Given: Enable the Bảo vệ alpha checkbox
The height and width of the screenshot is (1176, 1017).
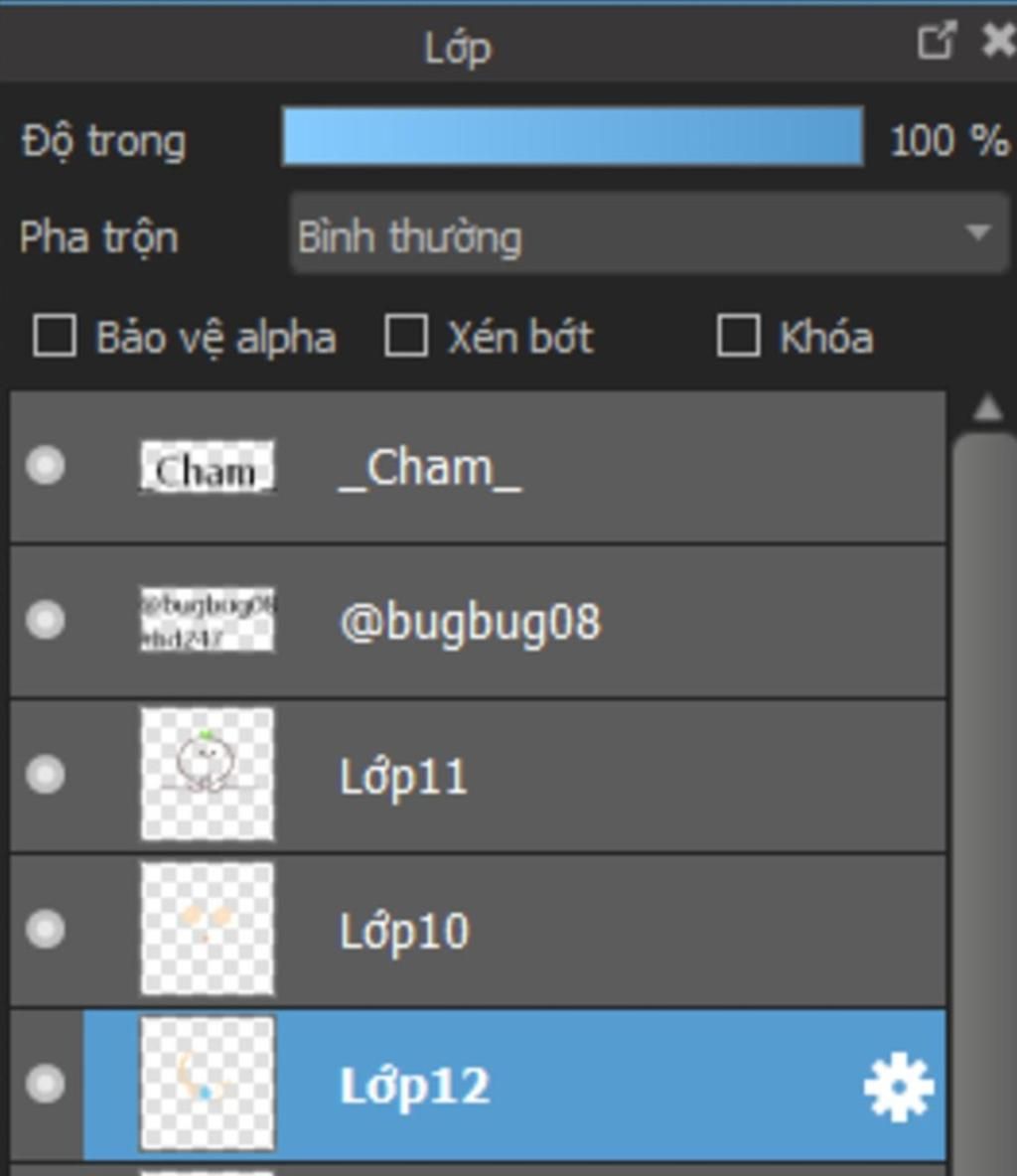Looking at the screenshot, I should tap(55, 336).
